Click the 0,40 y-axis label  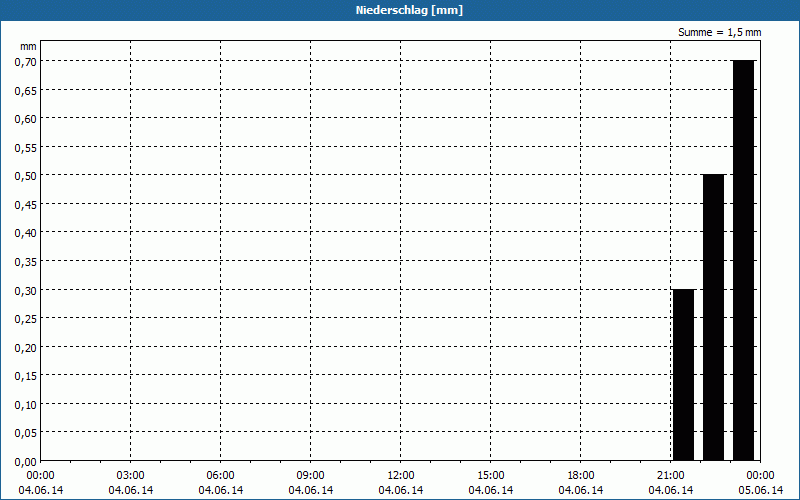[26, 233]
